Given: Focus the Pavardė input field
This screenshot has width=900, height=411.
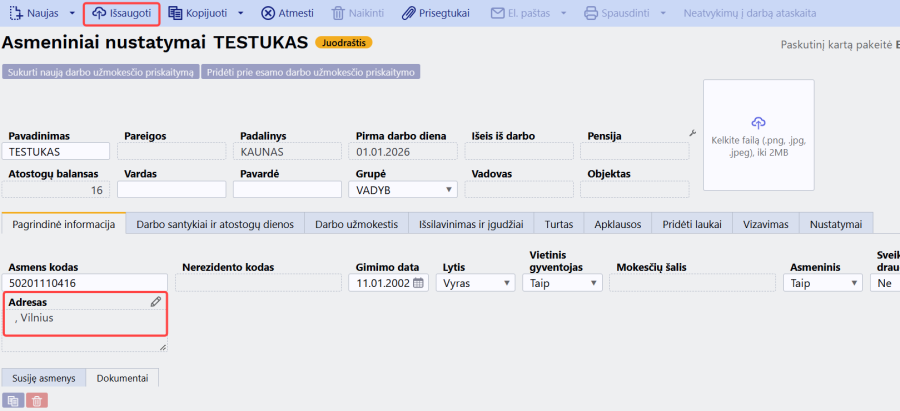Looking at the screenshot, I should click(288, 189).
